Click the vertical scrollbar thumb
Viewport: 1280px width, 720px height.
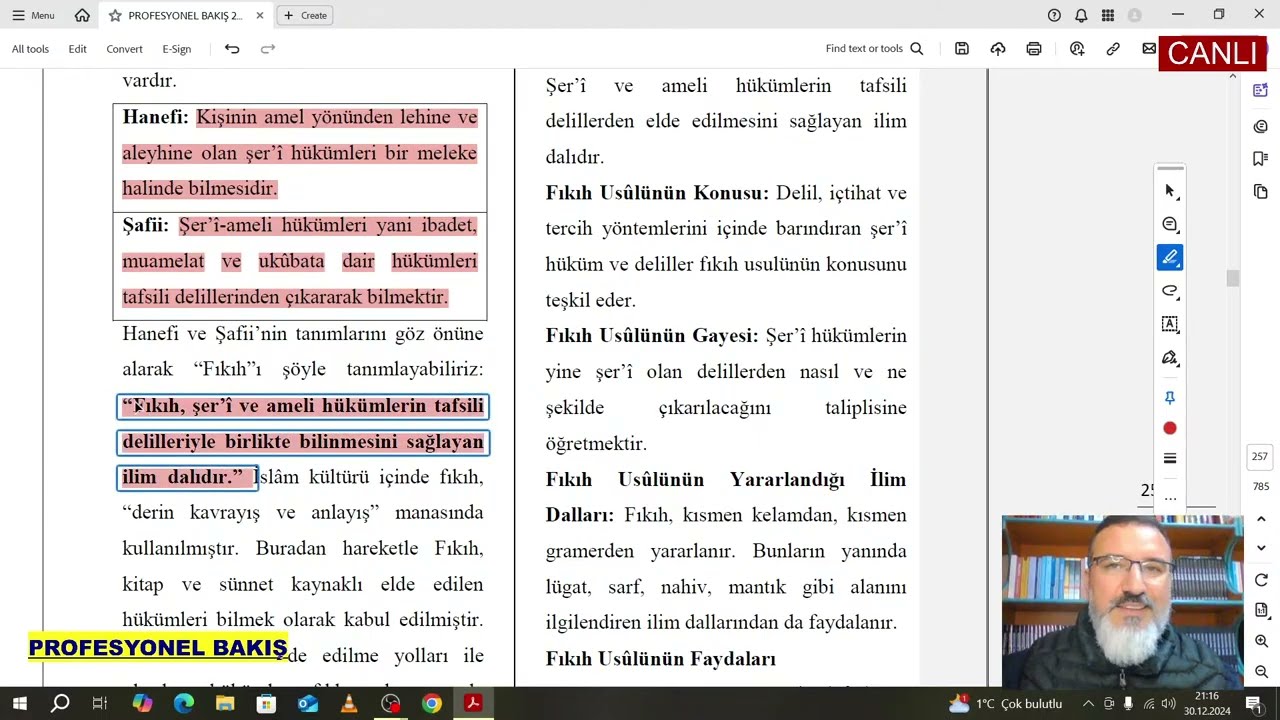pyautogui.click(x=1233, y=279)
